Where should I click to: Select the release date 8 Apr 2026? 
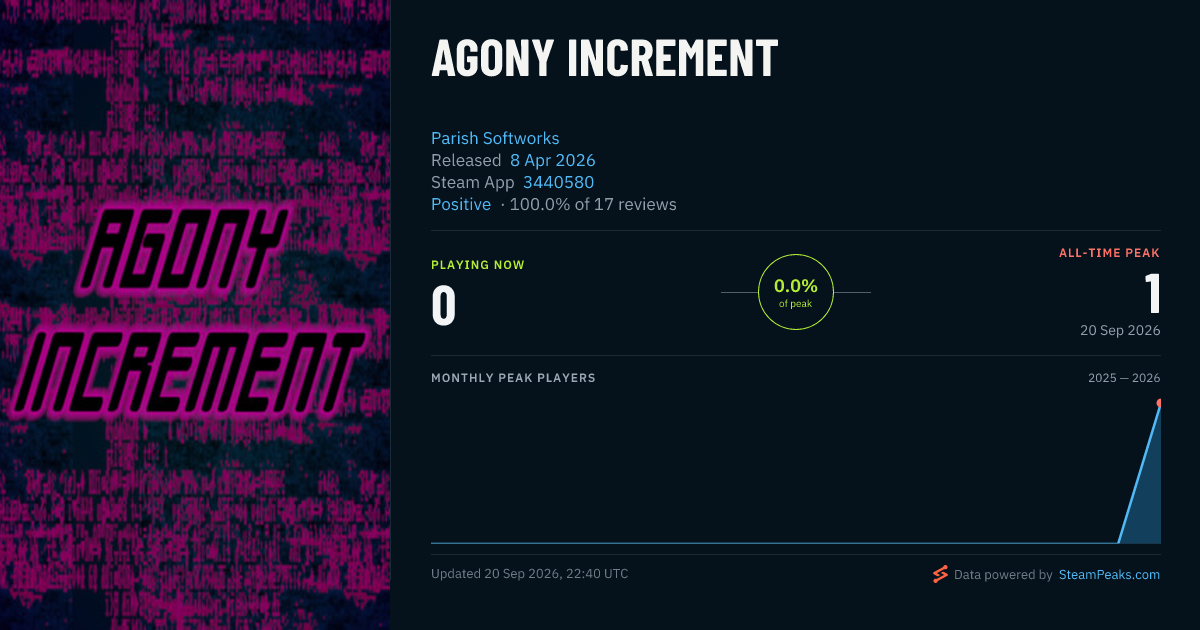(x=553, y=160)
